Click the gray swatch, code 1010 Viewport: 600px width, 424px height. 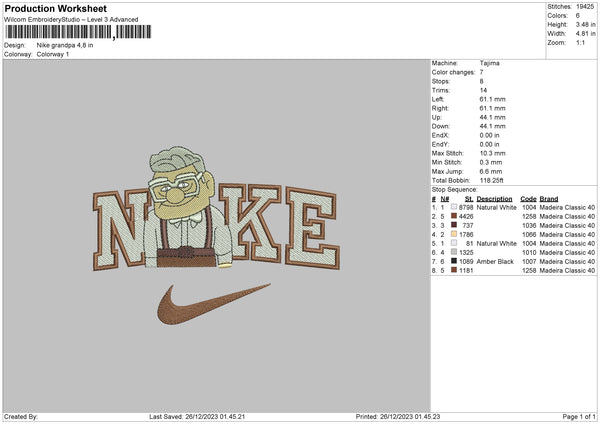coord(454,252)
